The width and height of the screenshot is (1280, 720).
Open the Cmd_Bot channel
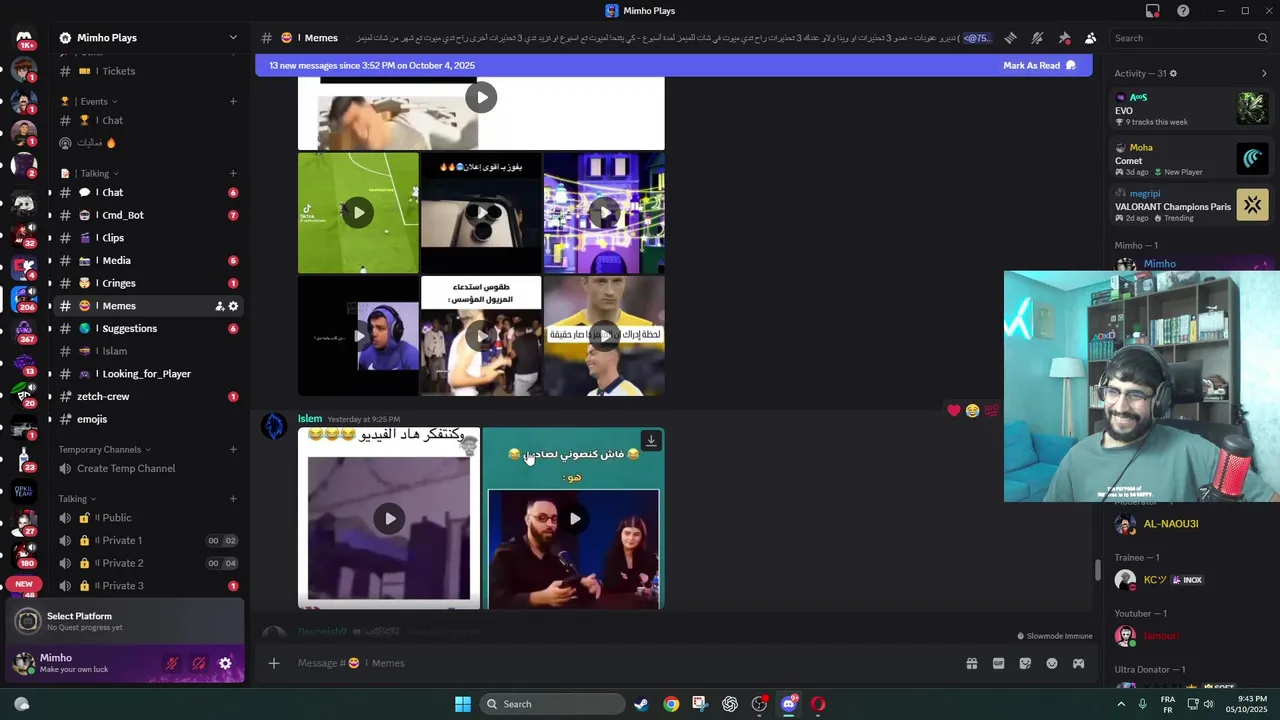pyautogui.click(x=147, y=215)
